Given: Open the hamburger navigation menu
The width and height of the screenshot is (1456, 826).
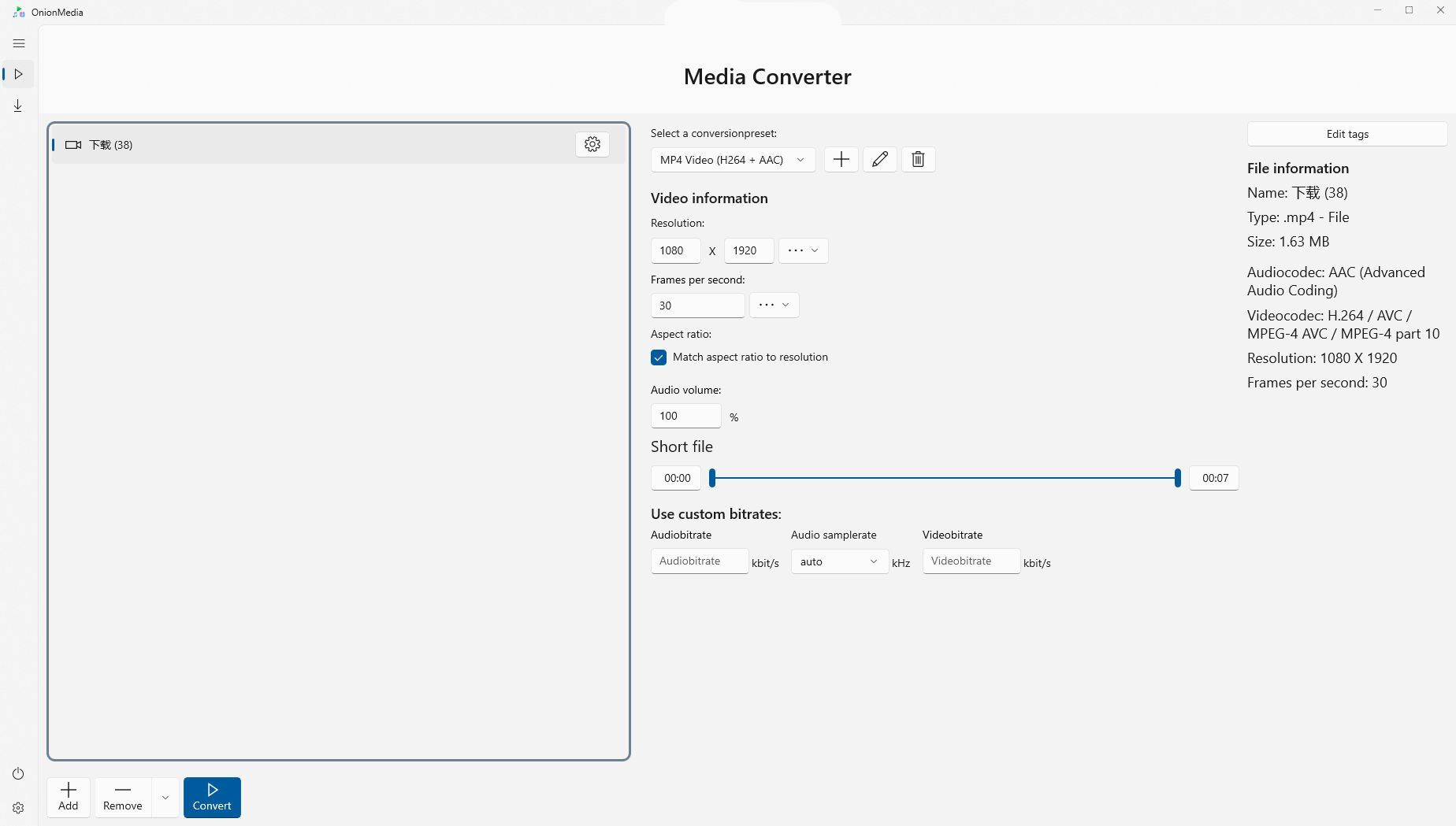Looking at the screenshot, I should tap(19, 43).
